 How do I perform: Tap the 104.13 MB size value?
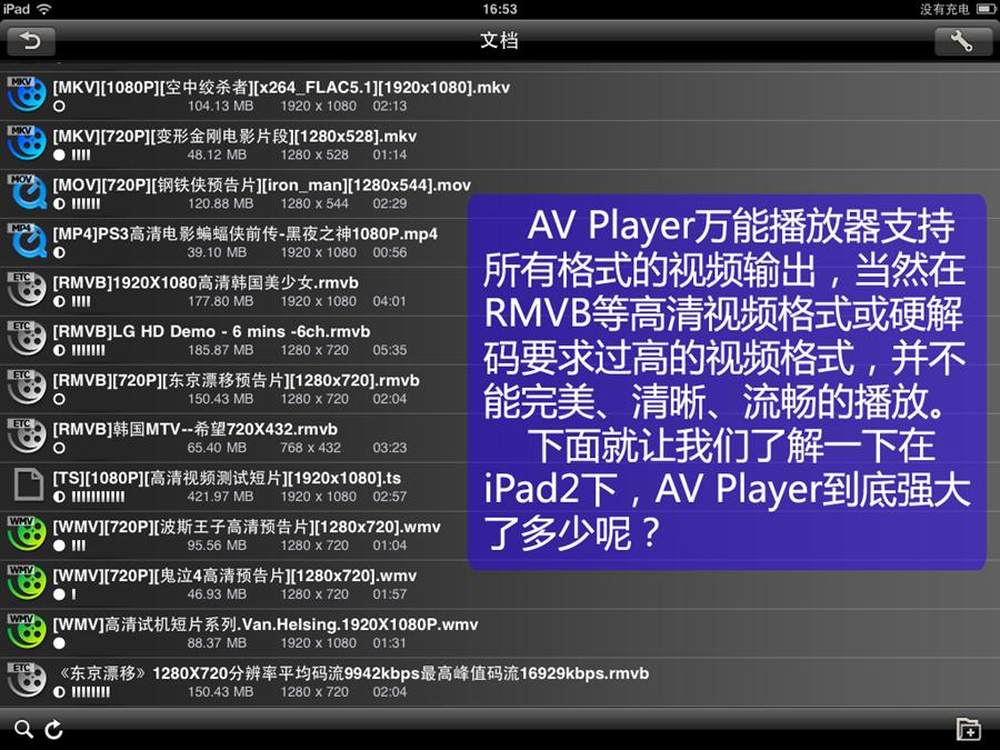(x=221, y=106)
